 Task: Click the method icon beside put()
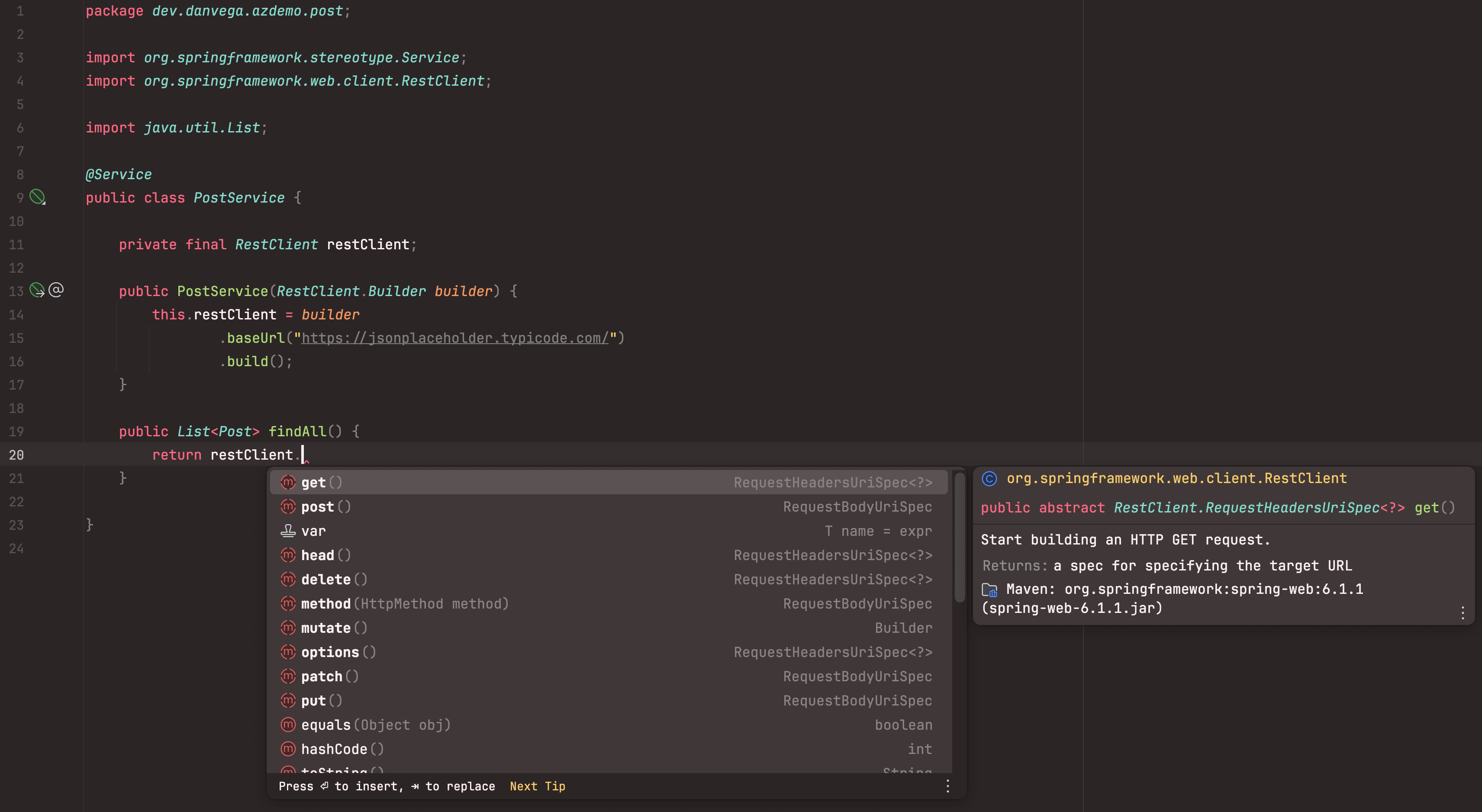click(288, 700)
